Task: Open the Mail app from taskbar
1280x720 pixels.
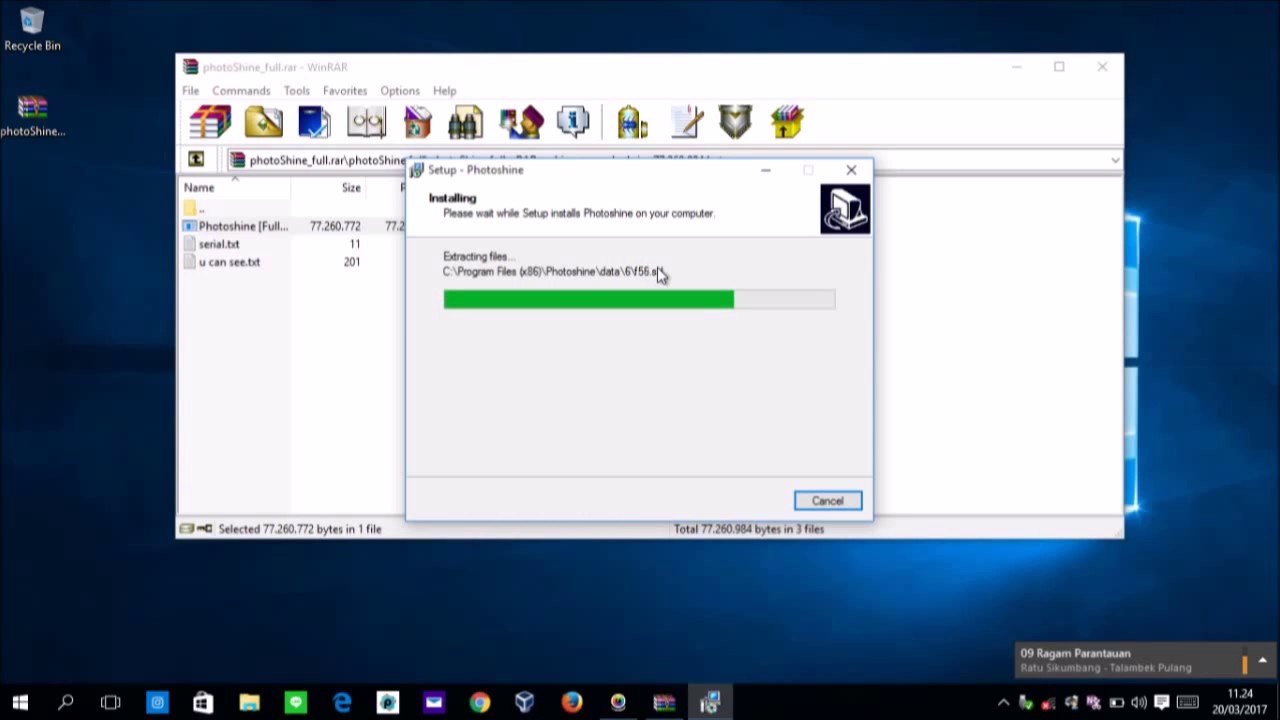Action: [433, 702]
